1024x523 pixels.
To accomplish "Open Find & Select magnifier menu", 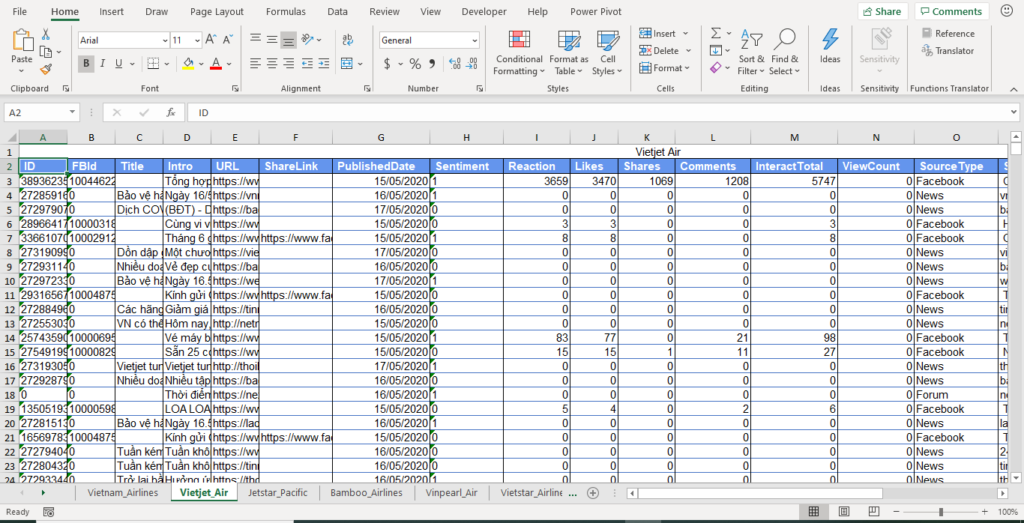I will 784,53.
